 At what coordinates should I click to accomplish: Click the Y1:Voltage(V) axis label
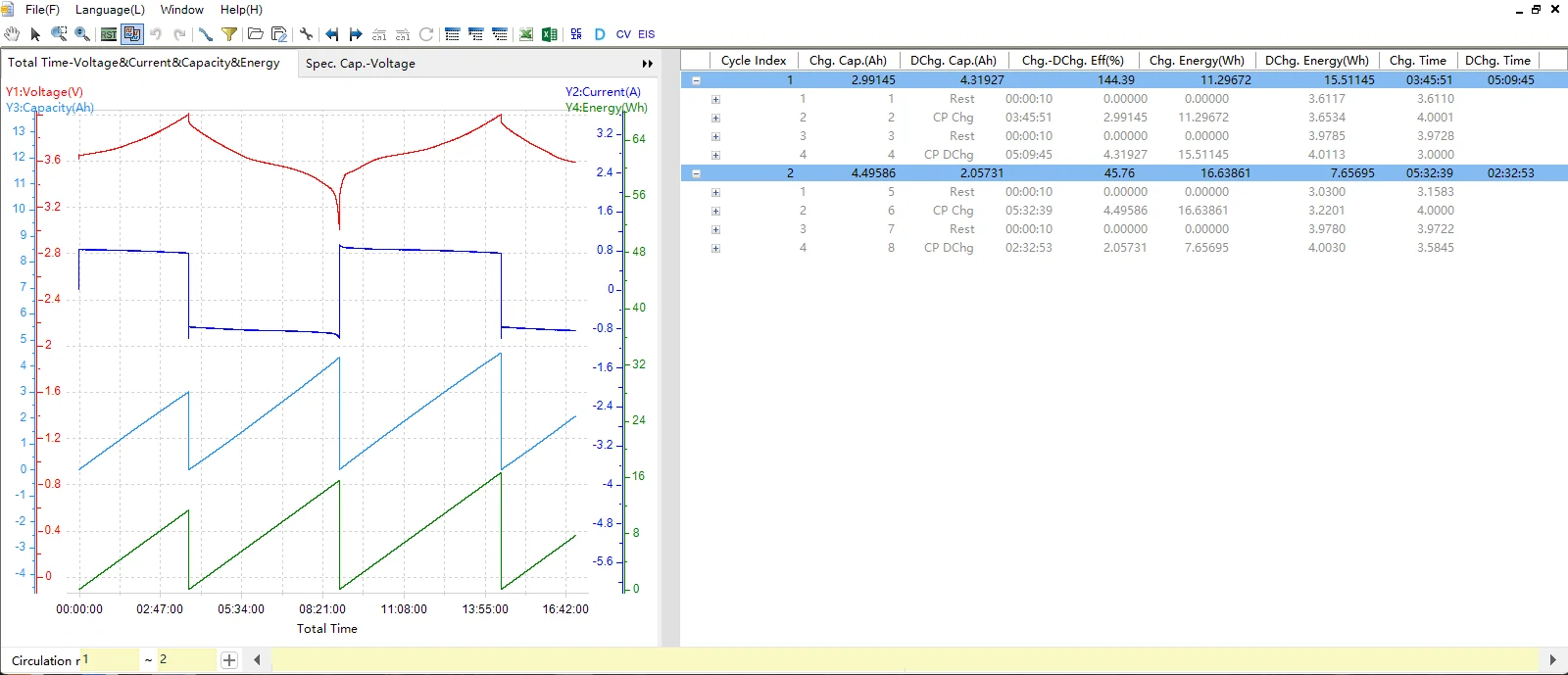pyautogui.click(x=44, y=92)
